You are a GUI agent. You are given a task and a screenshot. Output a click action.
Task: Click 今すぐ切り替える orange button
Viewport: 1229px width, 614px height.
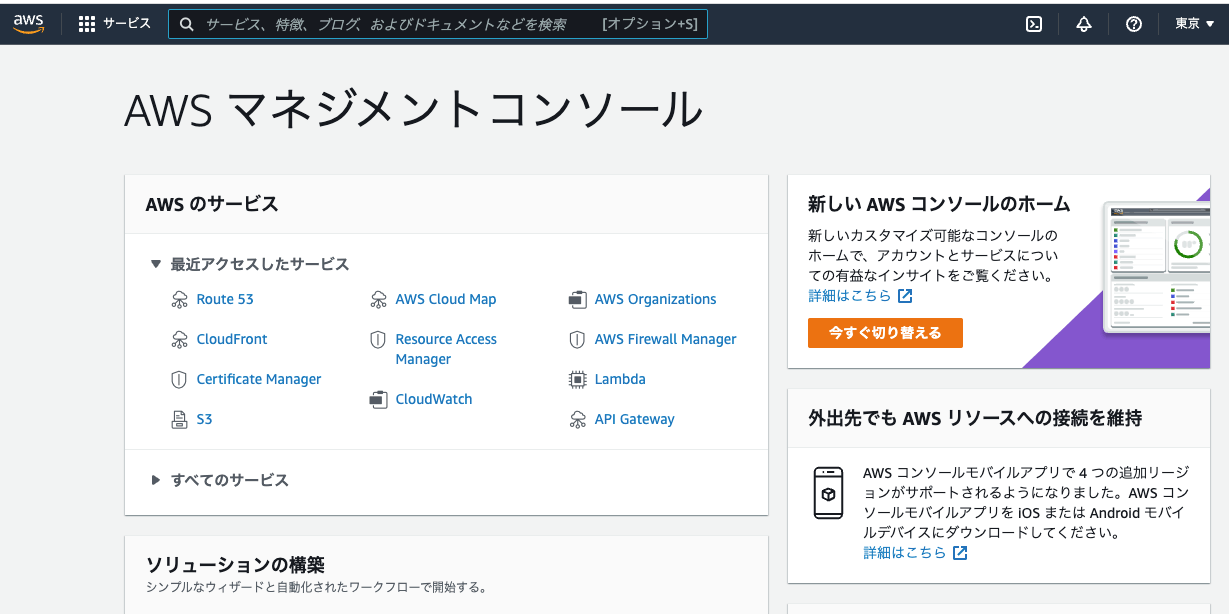(885, 333)
